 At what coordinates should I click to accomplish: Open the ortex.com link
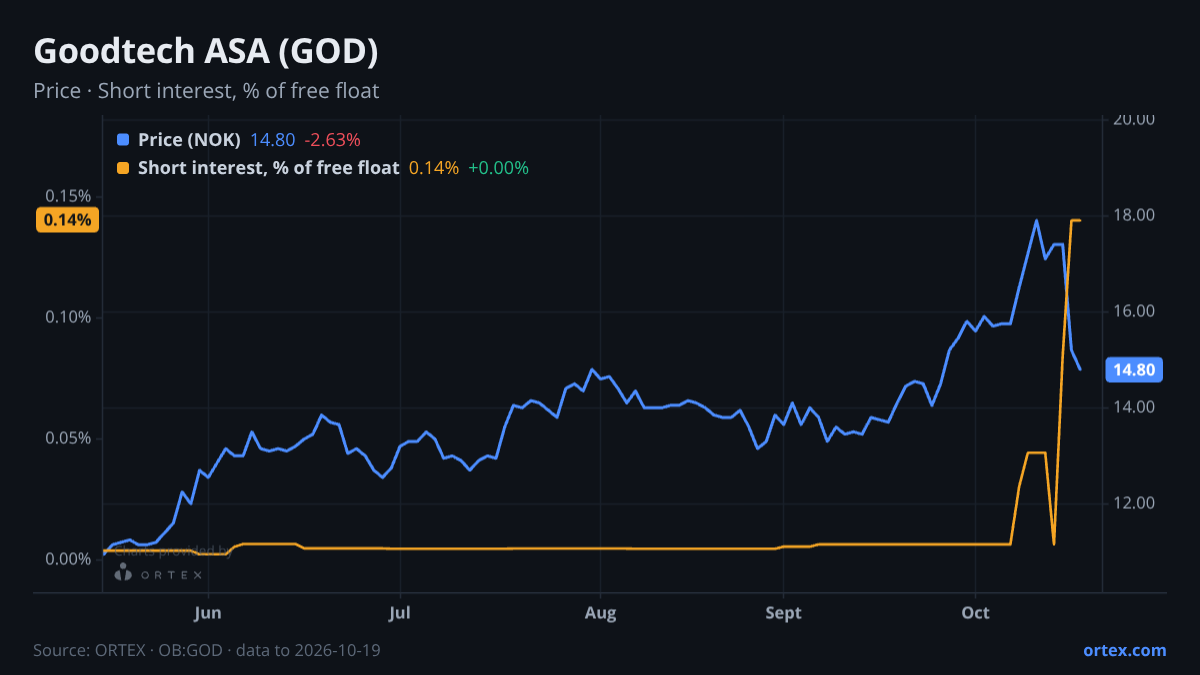(1124, 650)
